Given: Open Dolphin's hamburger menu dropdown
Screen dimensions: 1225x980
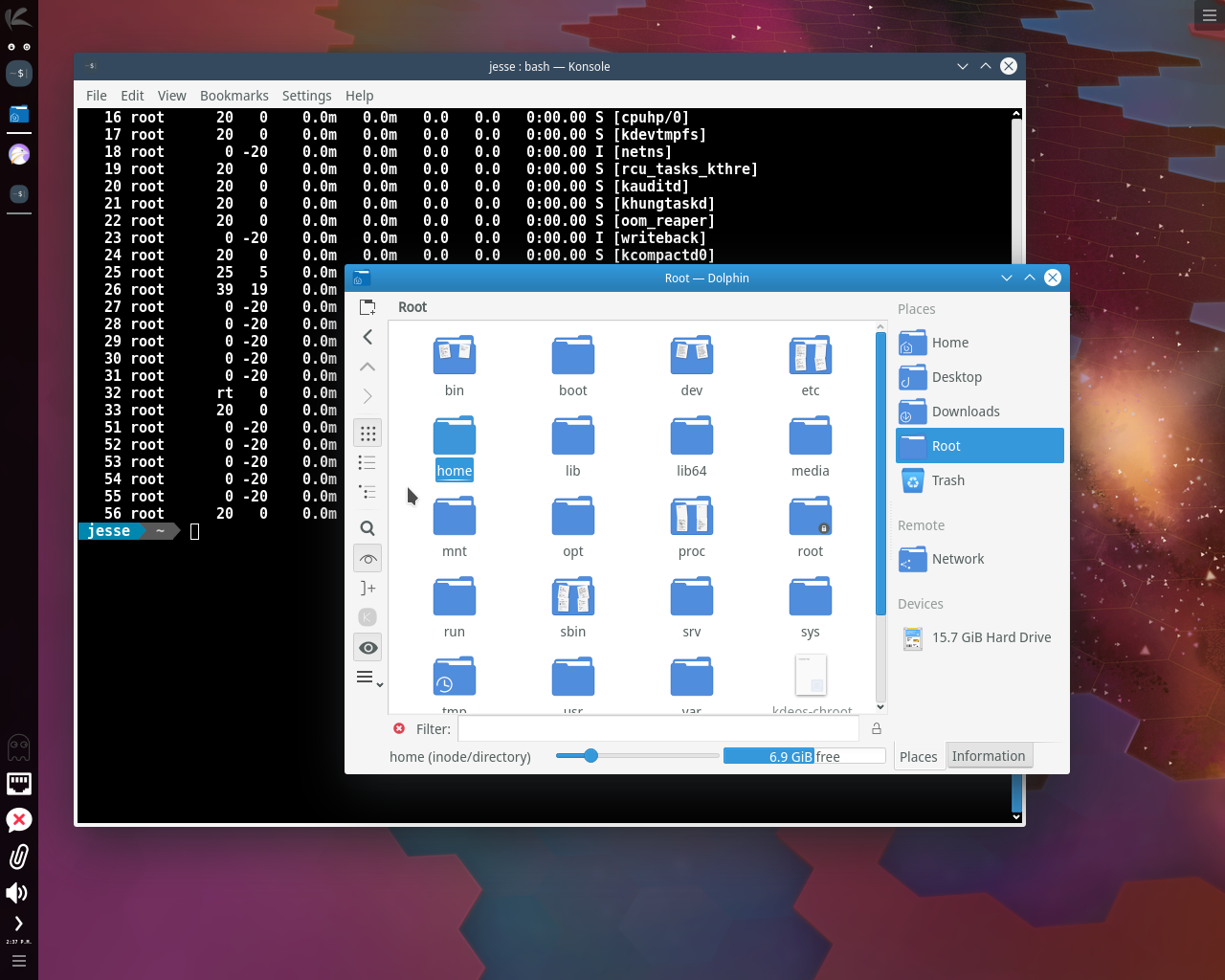Looking at the screenshot, I should [x=369, y=678].
